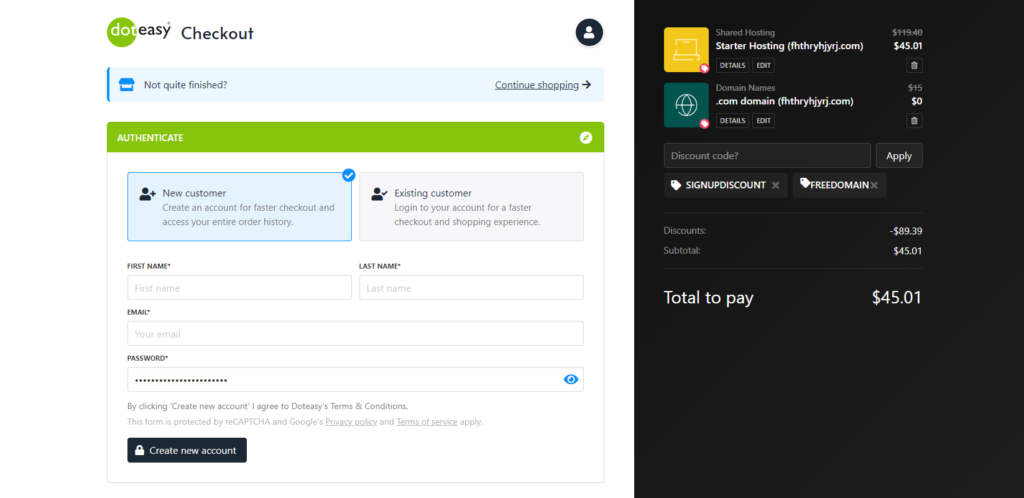Open Google's Privacy policy link

(351, 422)
